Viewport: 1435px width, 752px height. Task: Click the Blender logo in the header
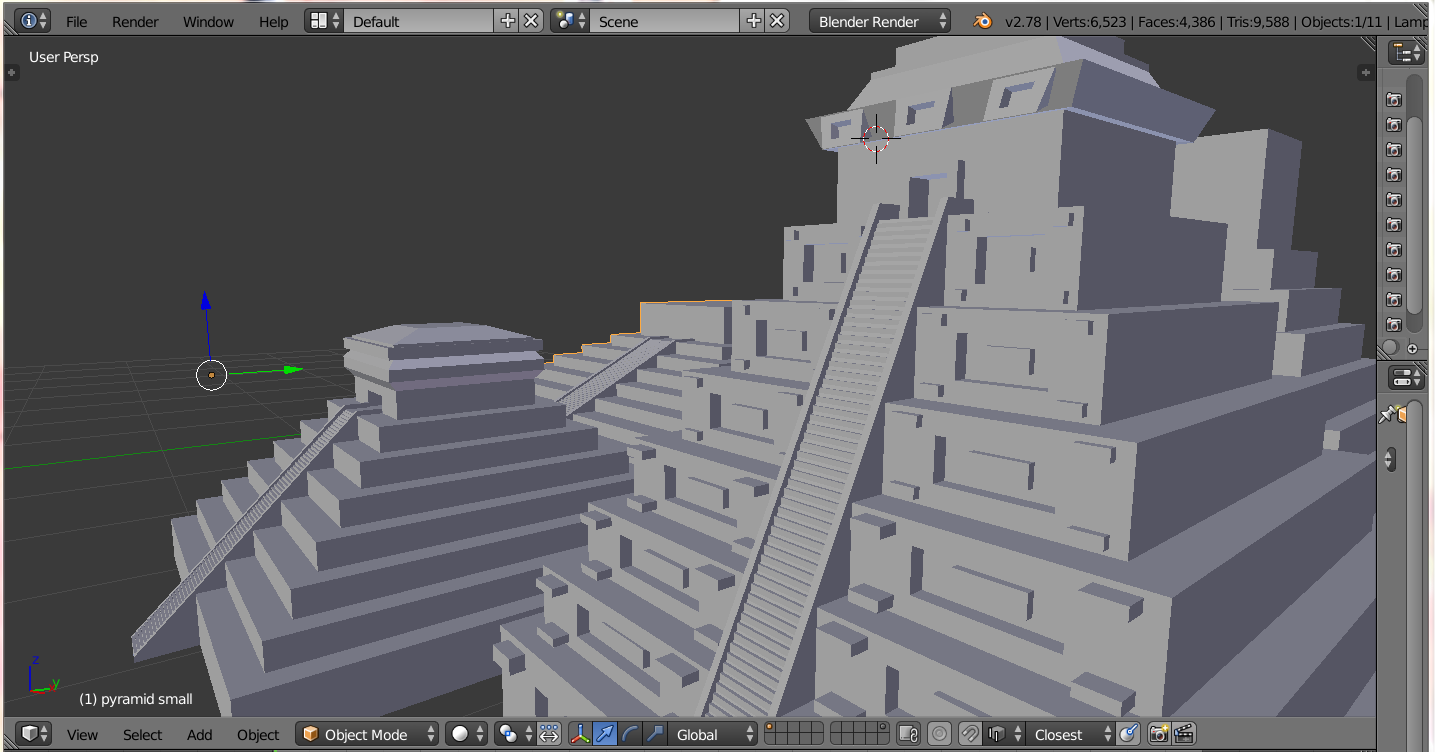[984, 21]
